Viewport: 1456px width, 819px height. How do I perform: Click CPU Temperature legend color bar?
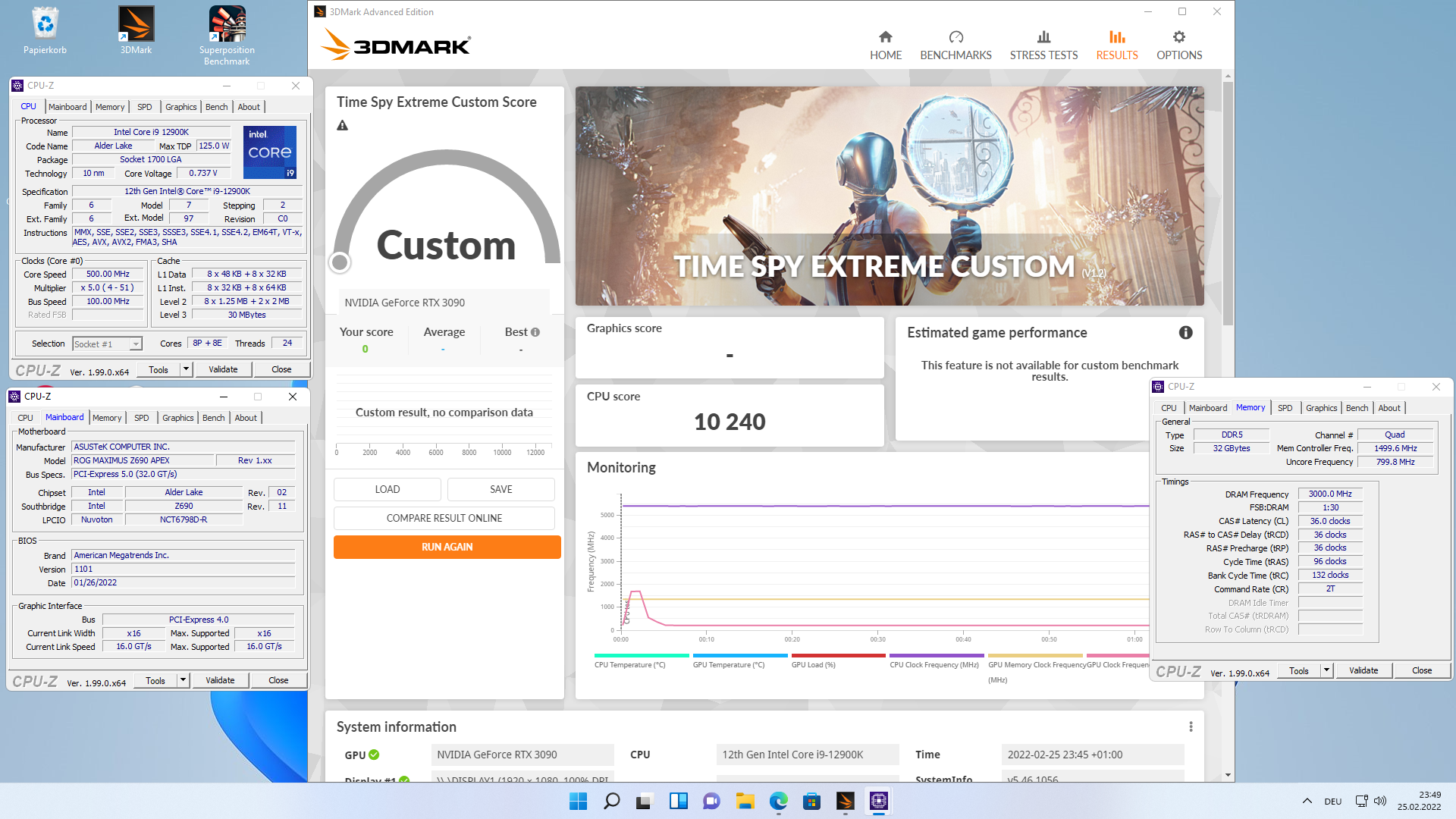(x=642, y=655)
